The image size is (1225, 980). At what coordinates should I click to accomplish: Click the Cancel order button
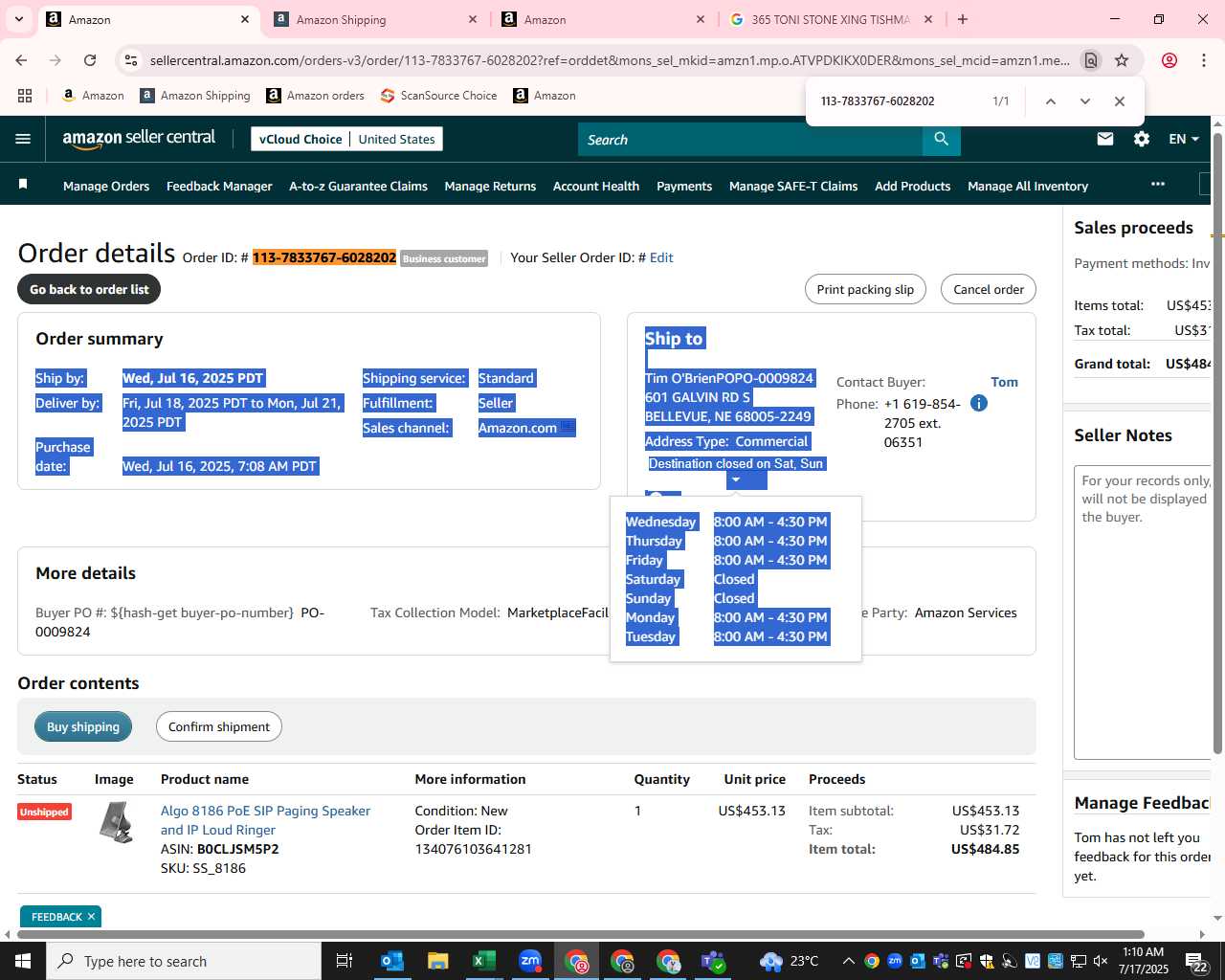[989, 289]
